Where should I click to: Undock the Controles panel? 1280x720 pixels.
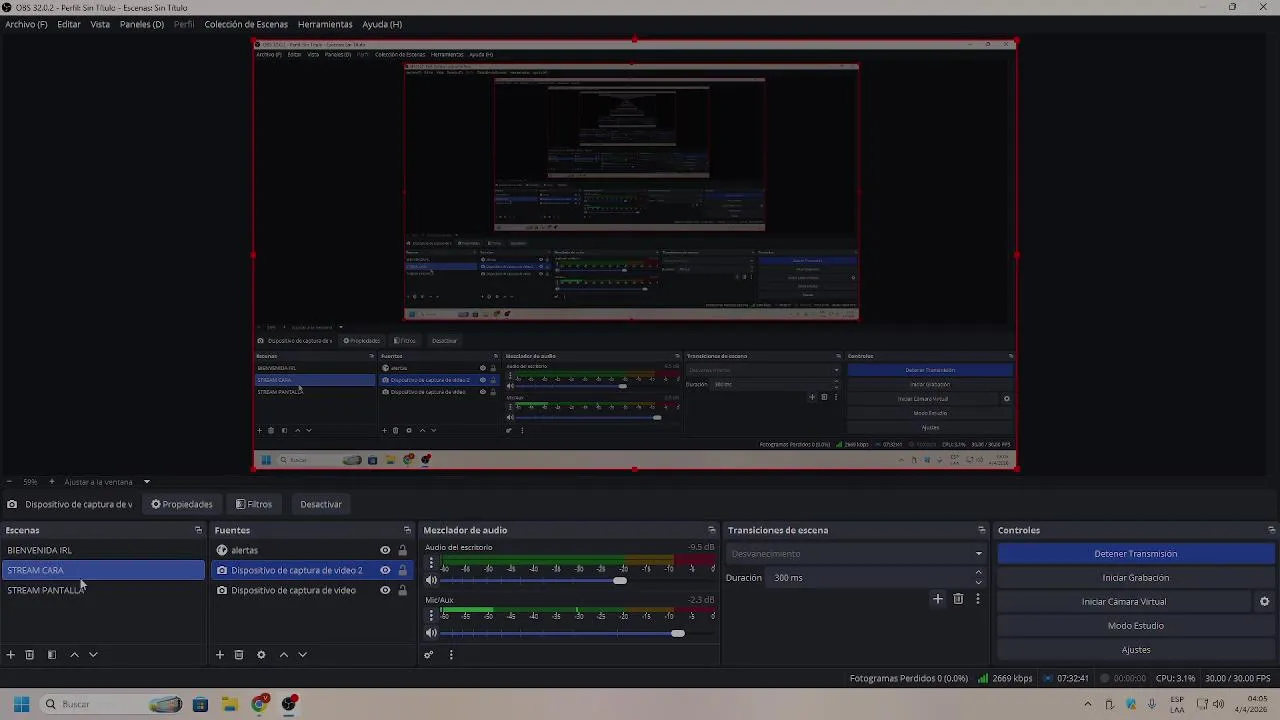click(x=1271, y=530)
